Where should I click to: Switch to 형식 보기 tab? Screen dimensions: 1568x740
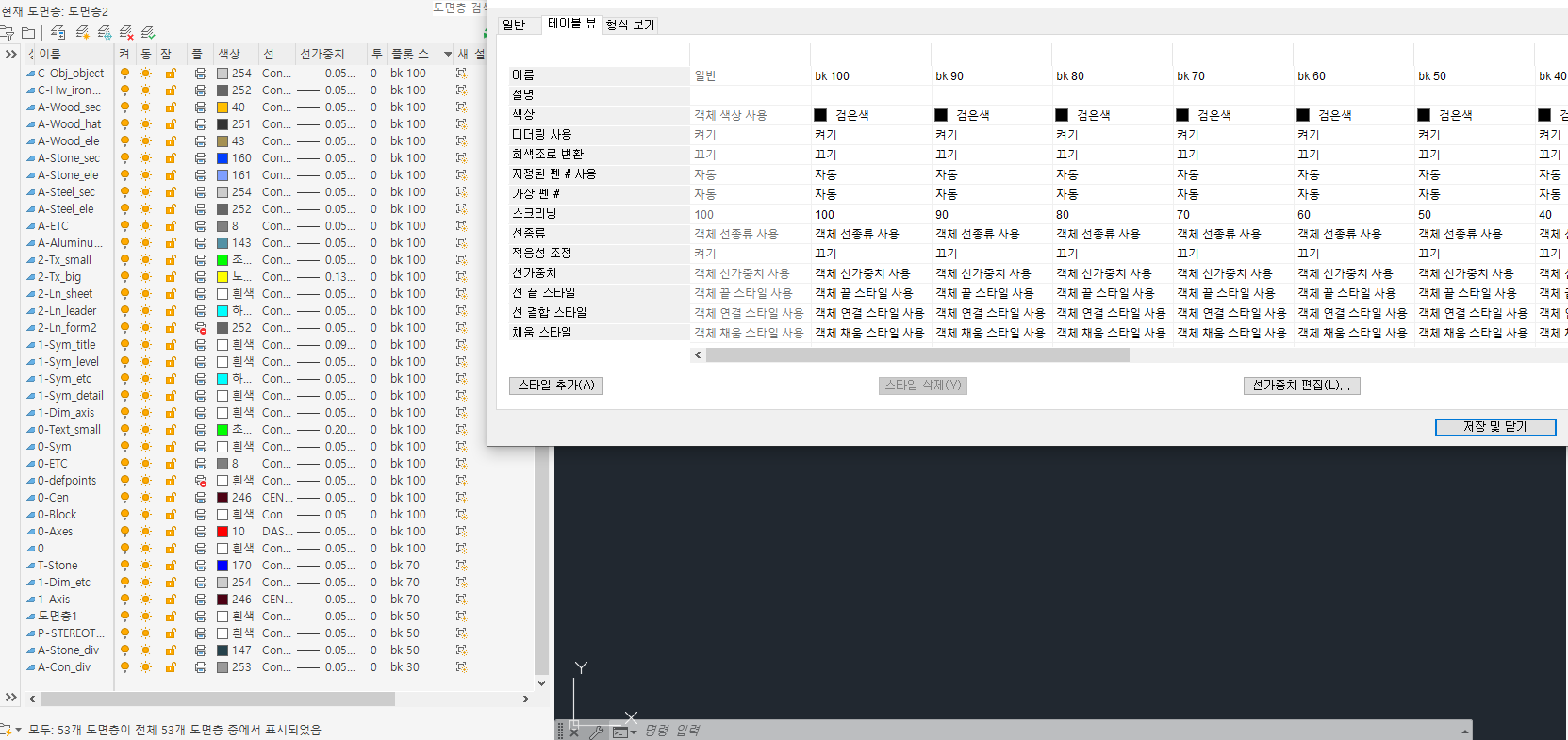coord(630,25)
